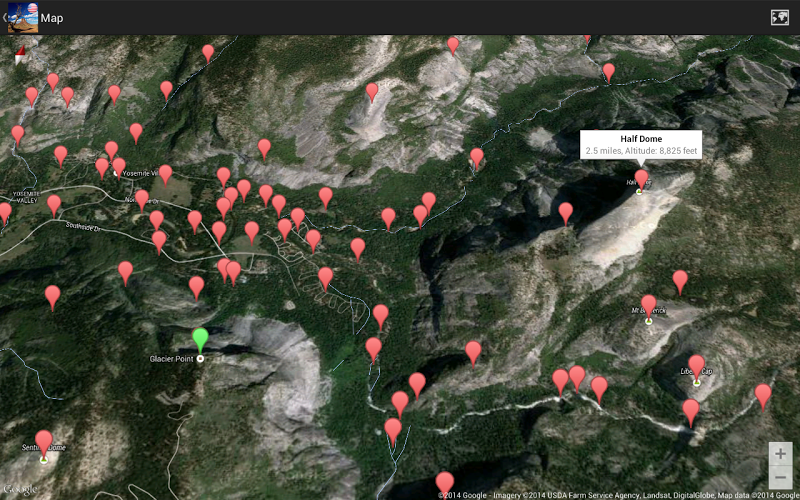800x500 pixels.
Task: Tap the Glacier Point map label
Action: click(171, 359)
